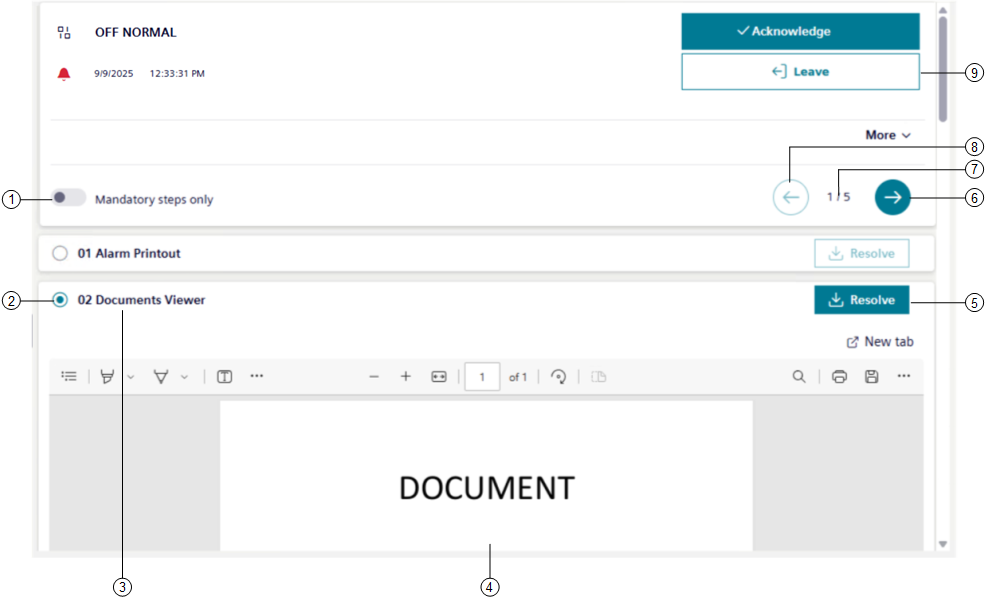
Task: Click the fit to width icon
Action: 438,377
